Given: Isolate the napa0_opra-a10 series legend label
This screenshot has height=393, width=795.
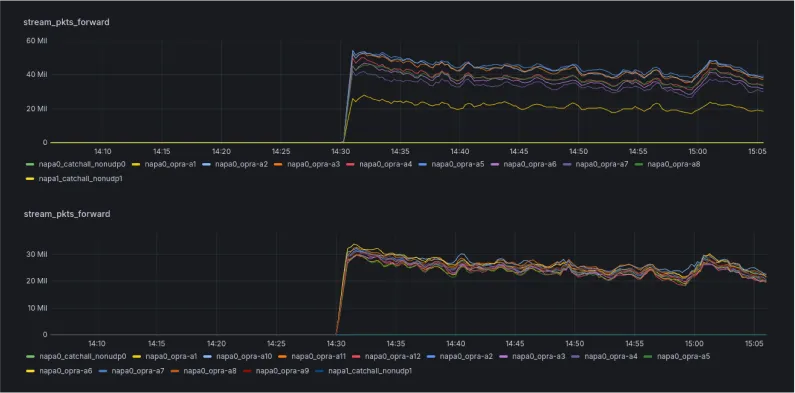Looking at the screenshot, I should point(244,356).
